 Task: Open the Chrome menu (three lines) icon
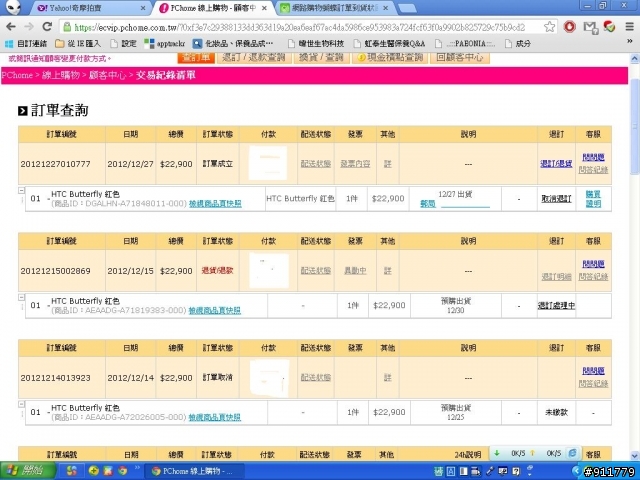click(x=629, y=27)
